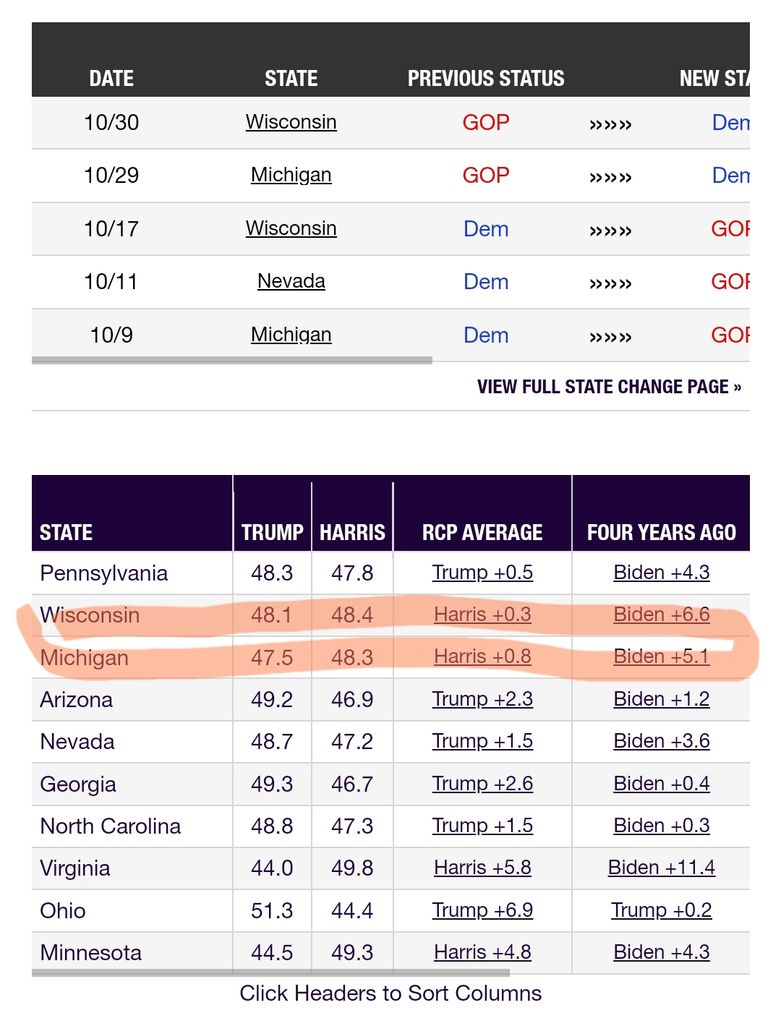Open Arizona Trump +2.3 average link

[x=482, y=699]
